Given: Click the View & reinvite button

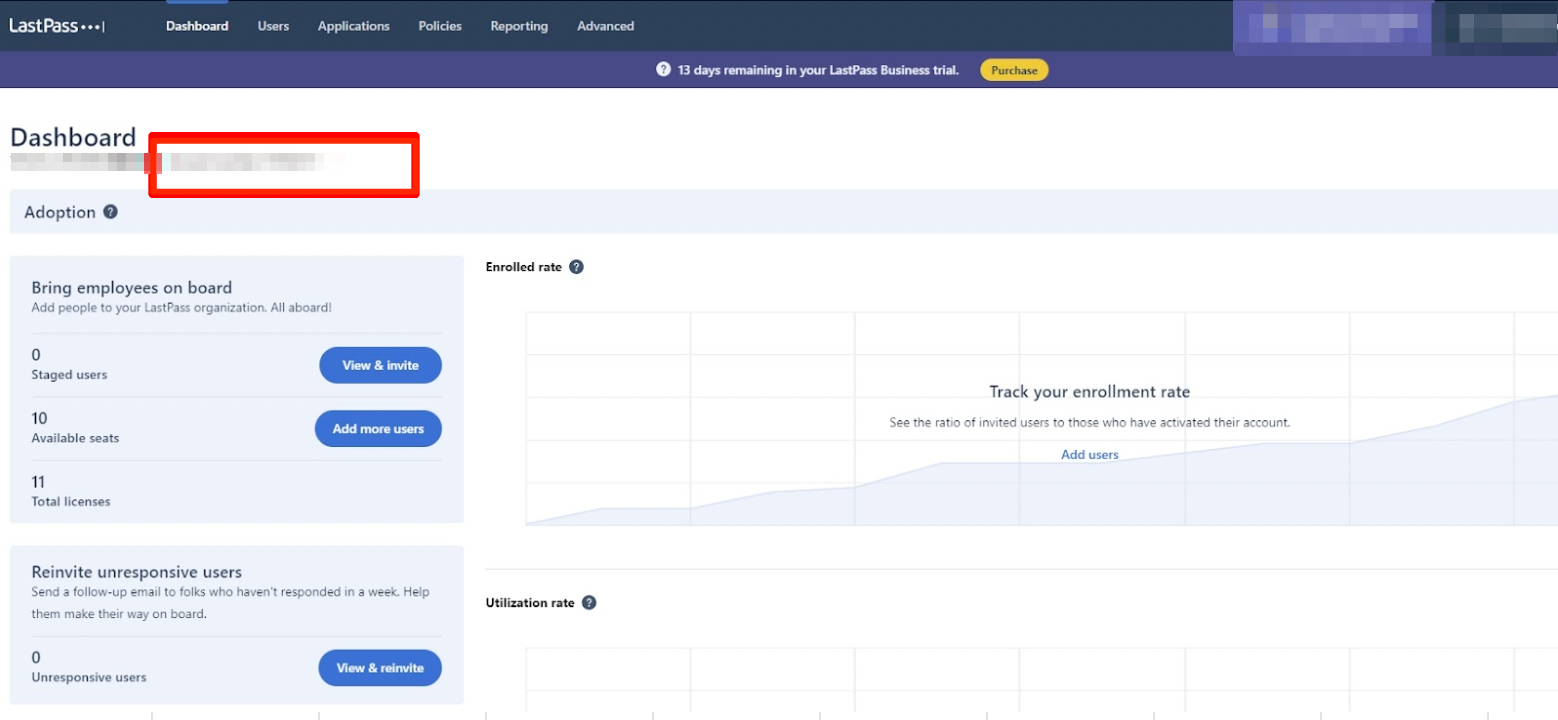Looking at the screenshot, I should click(380, 668).
